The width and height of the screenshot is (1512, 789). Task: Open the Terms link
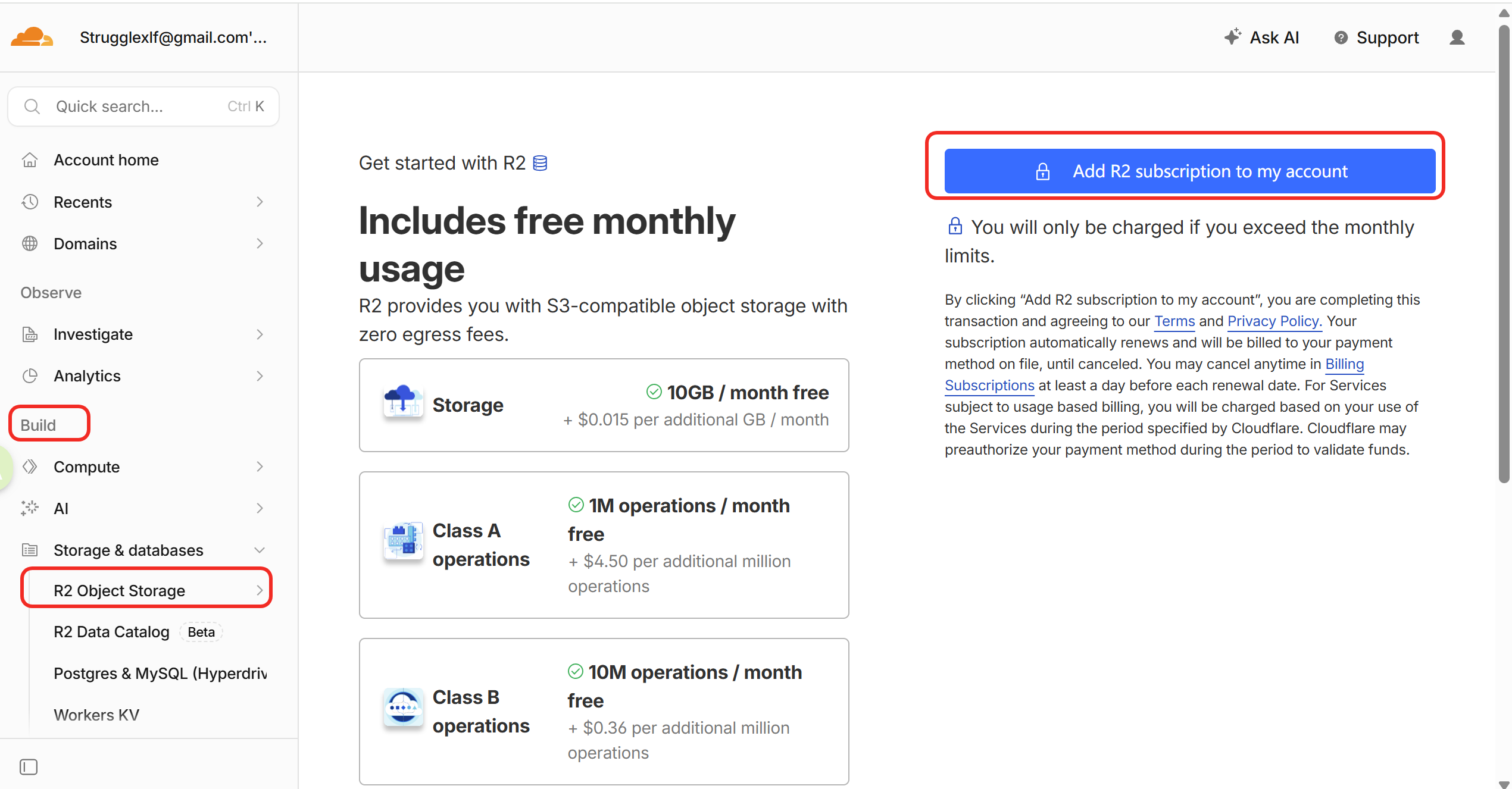click(x=1174, y=321)
